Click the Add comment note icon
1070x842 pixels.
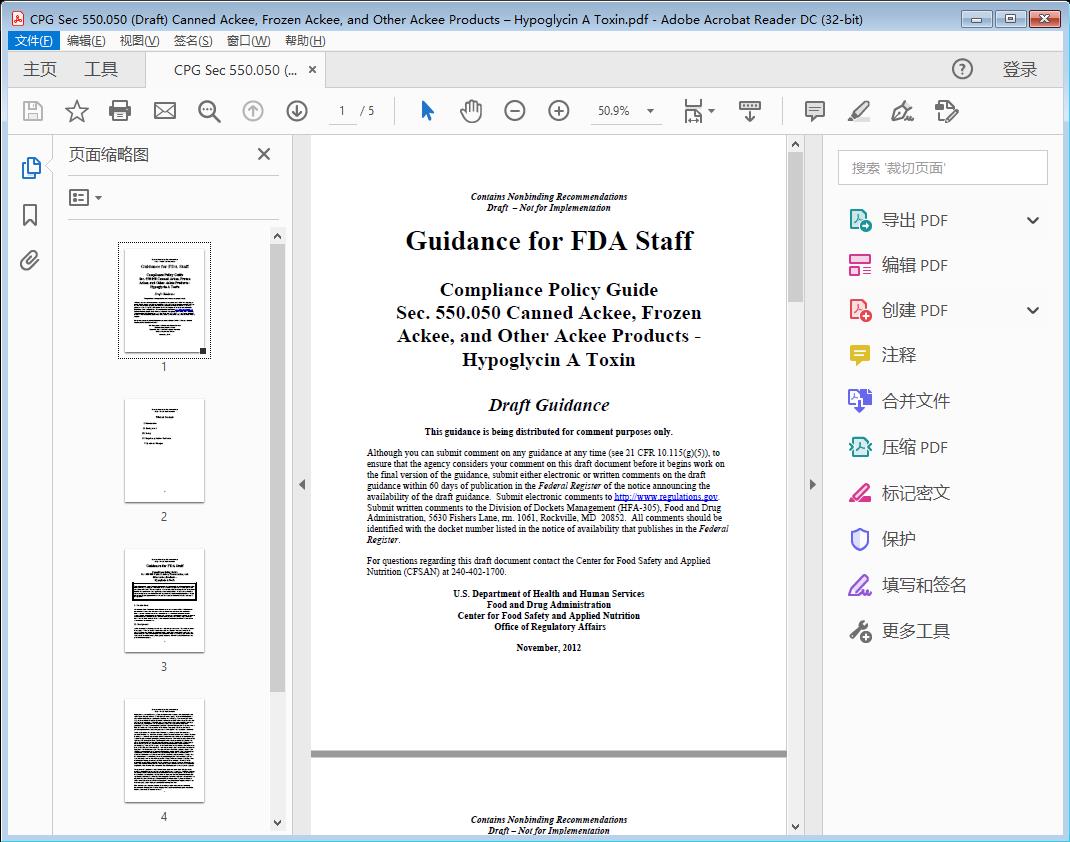click(x=815, y=111)
